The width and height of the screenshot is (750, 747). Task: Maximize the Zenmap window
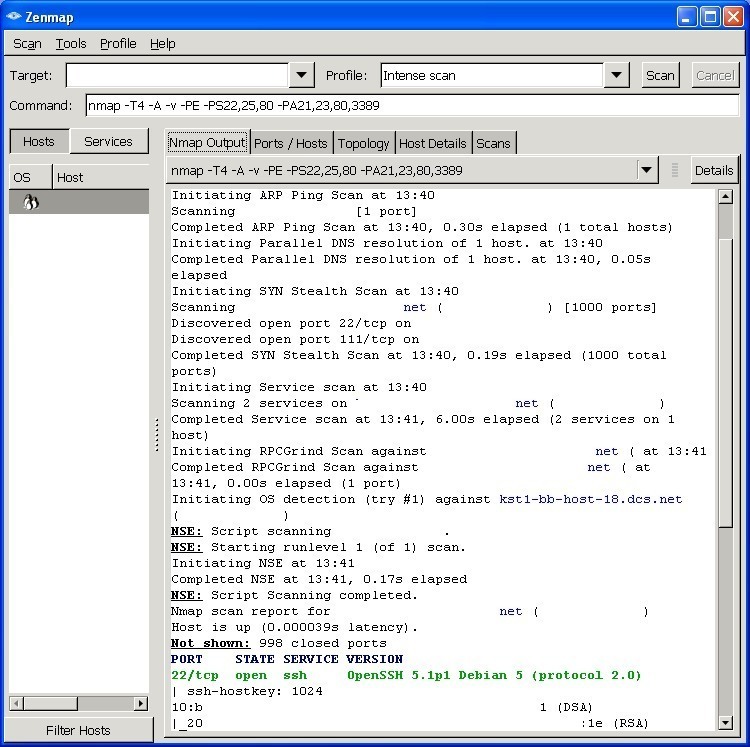710,17
